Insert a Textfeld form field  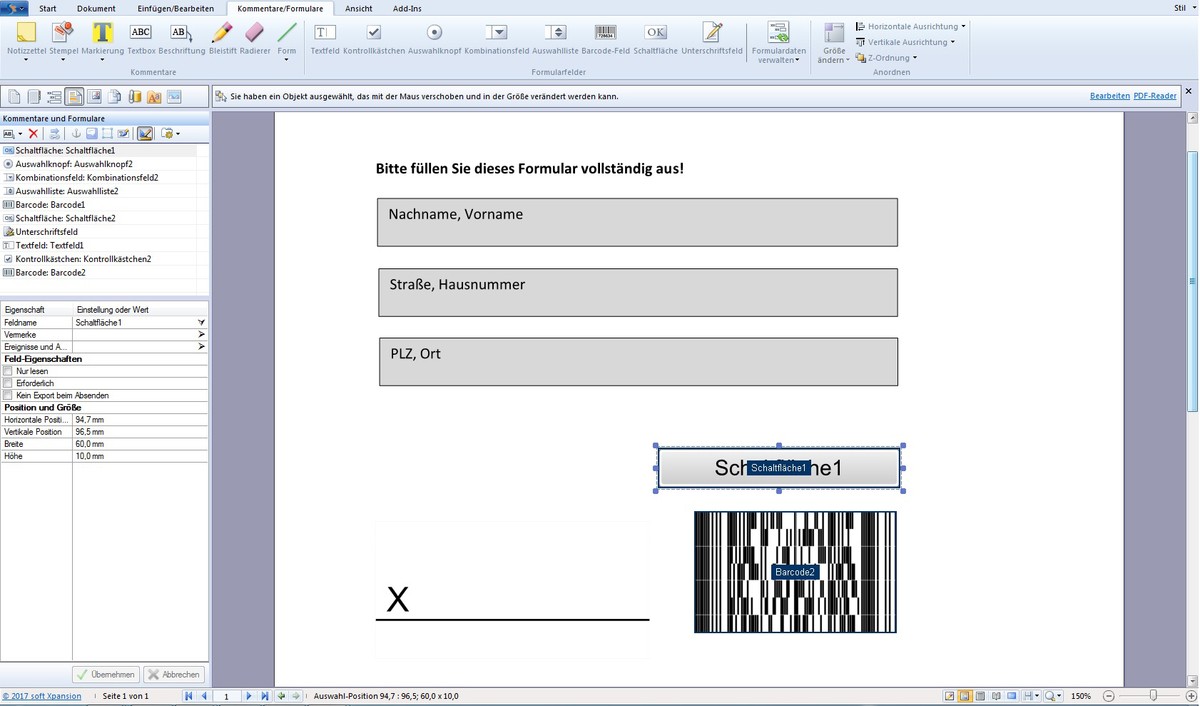[325, 37]
